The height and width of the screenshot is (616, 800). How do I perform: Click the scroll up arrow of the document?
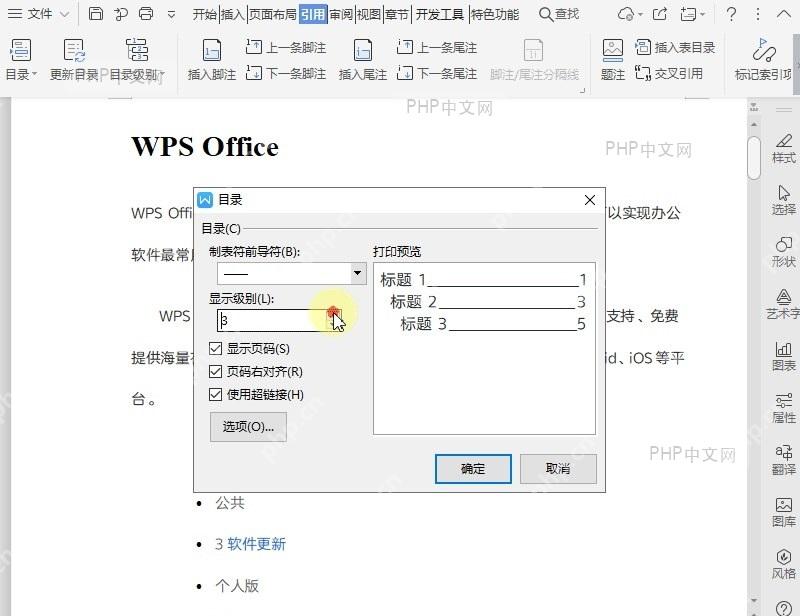(x=754, y=124)
